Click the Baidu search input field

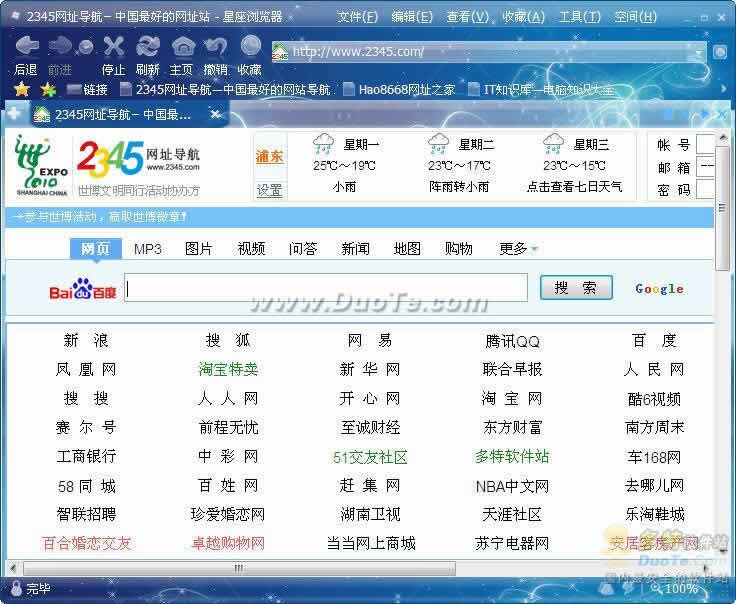[x=326, y=288]
